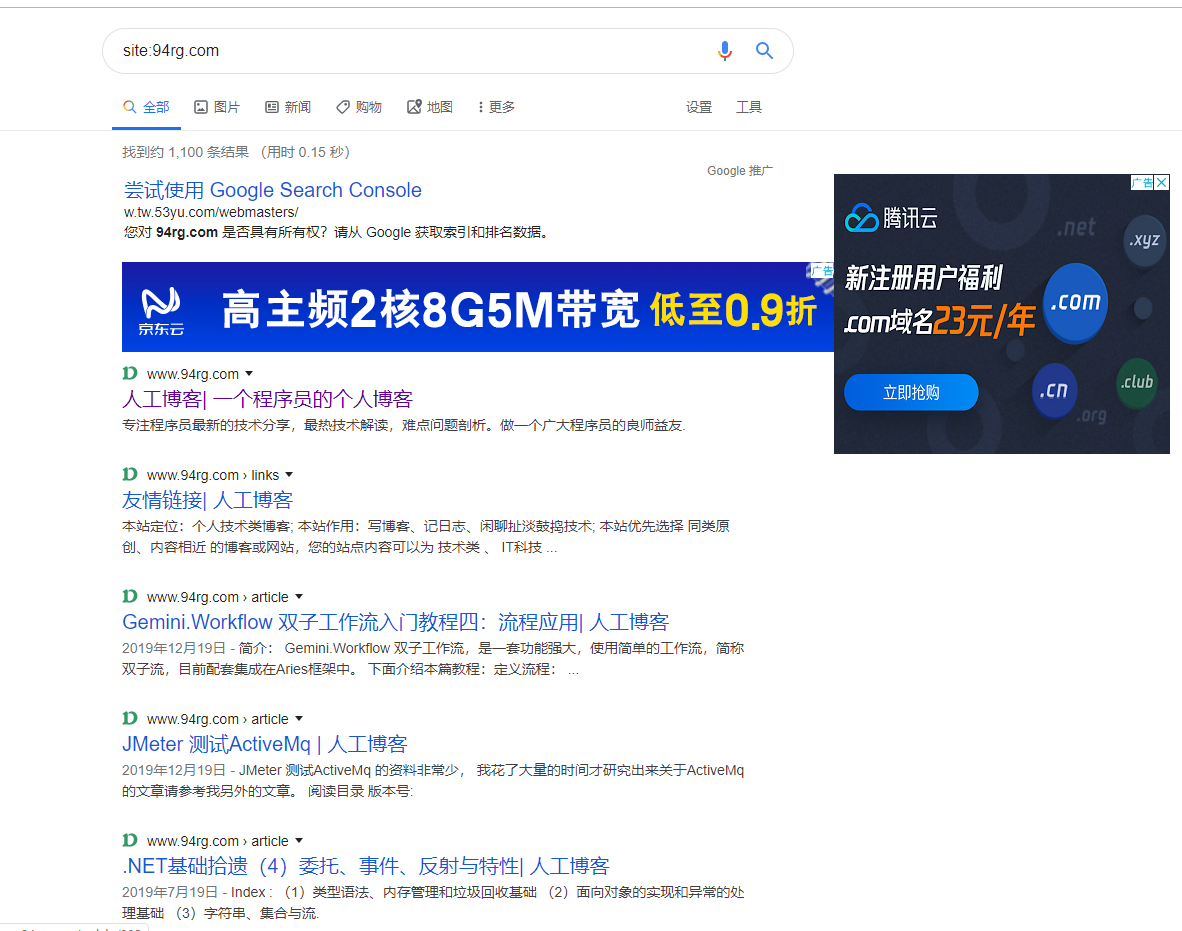Expand dropdown arrow for .NET基础拾遗 result URL
This screenshot has height=931, width=1182.
coord(299,841)
